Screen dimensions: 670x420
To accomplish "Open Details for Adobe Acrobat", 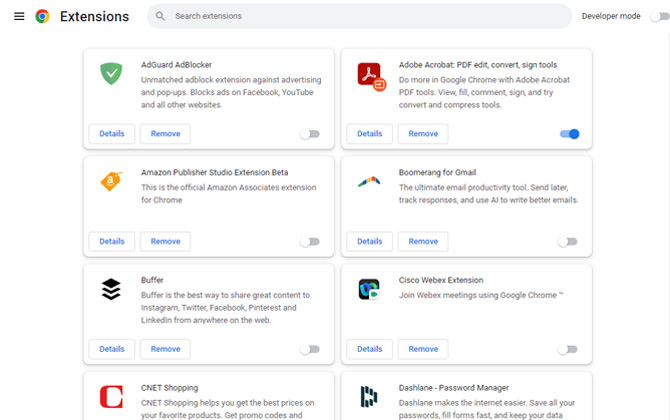I will point(370,134).
